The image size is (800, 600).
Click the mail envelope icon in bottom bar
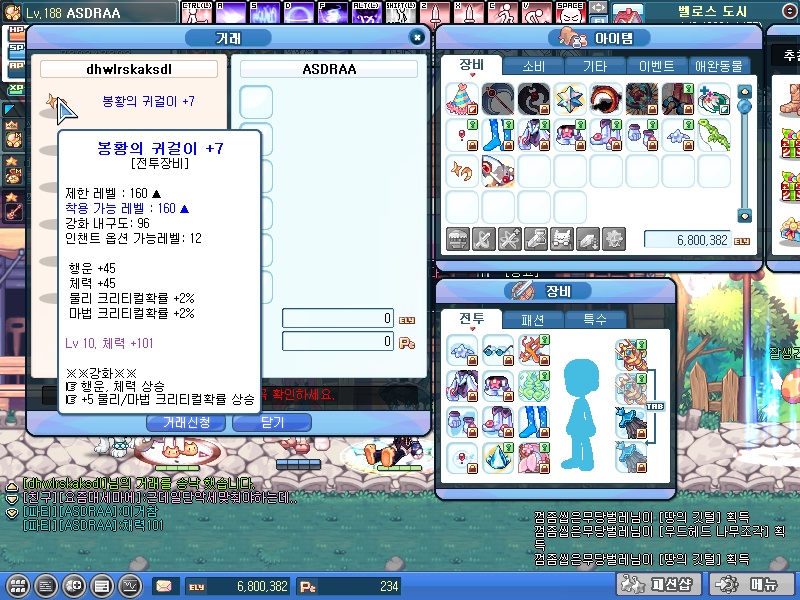pyautogui.click(x=163, y=586)
